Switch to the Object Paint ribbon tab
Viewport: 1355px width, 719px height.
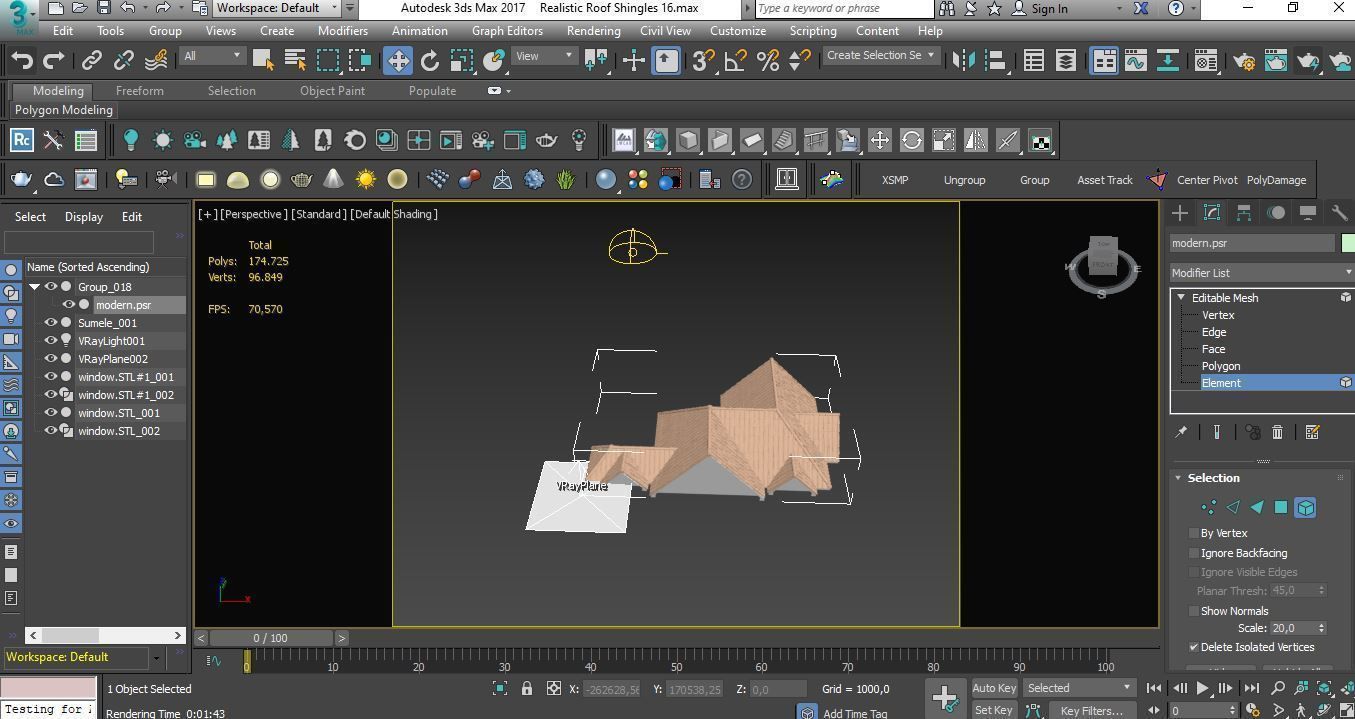[x=332, y=91]
